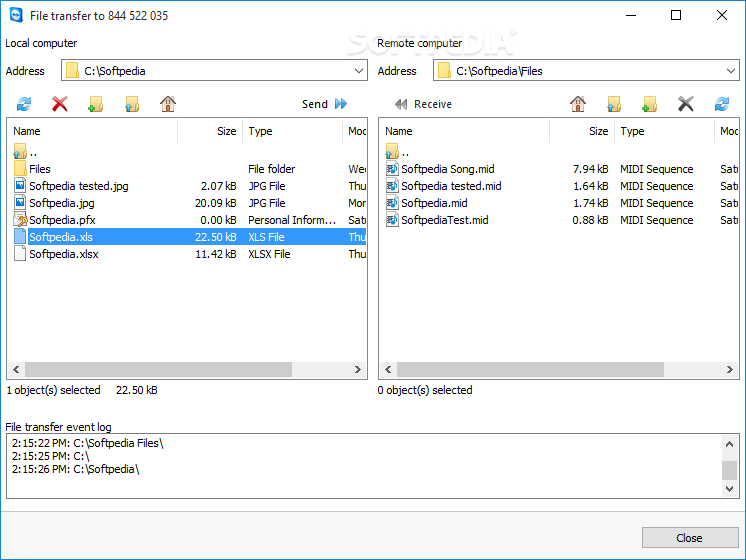Create new folder on remote computer

(649, 104)
